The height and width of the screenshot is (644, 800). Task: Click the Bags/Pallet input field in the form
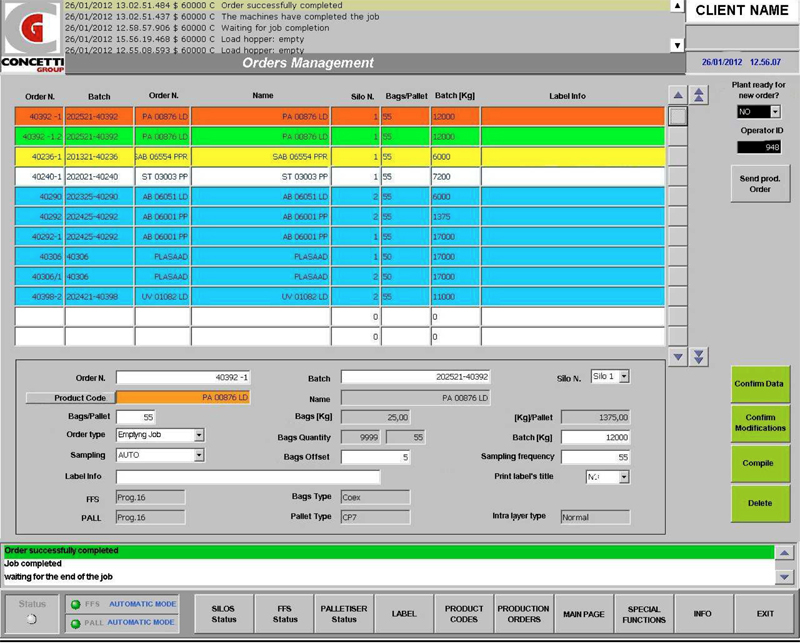click(x=136, y=417)
